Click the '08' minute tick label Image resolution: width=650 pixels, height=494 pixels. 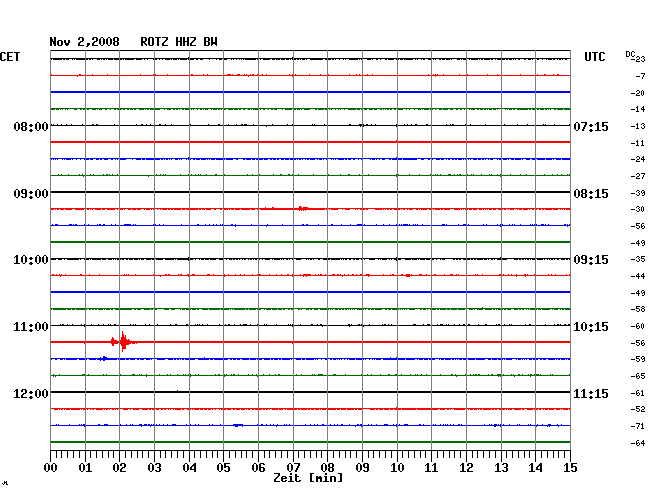(327, 468)
